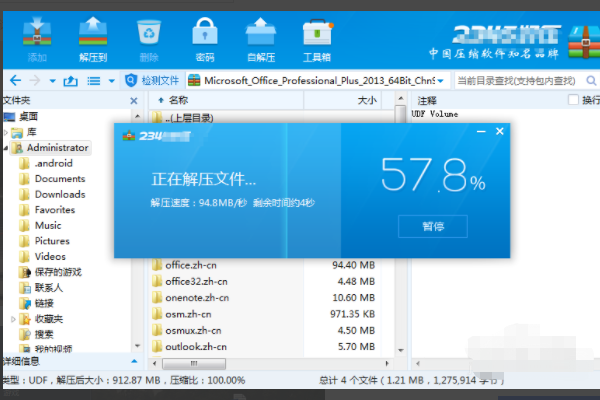Click the list view mode icon

click(94, 81)
